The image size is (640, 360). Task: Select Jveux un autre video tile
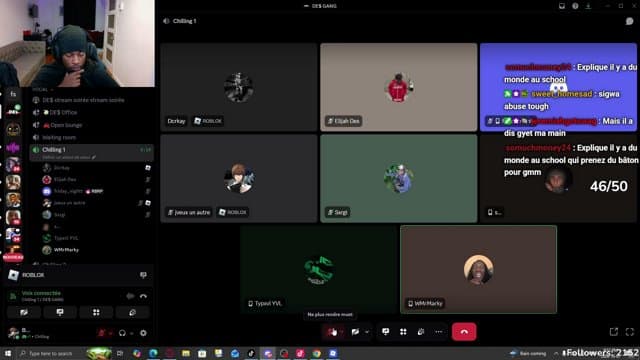tap(239, 179)
